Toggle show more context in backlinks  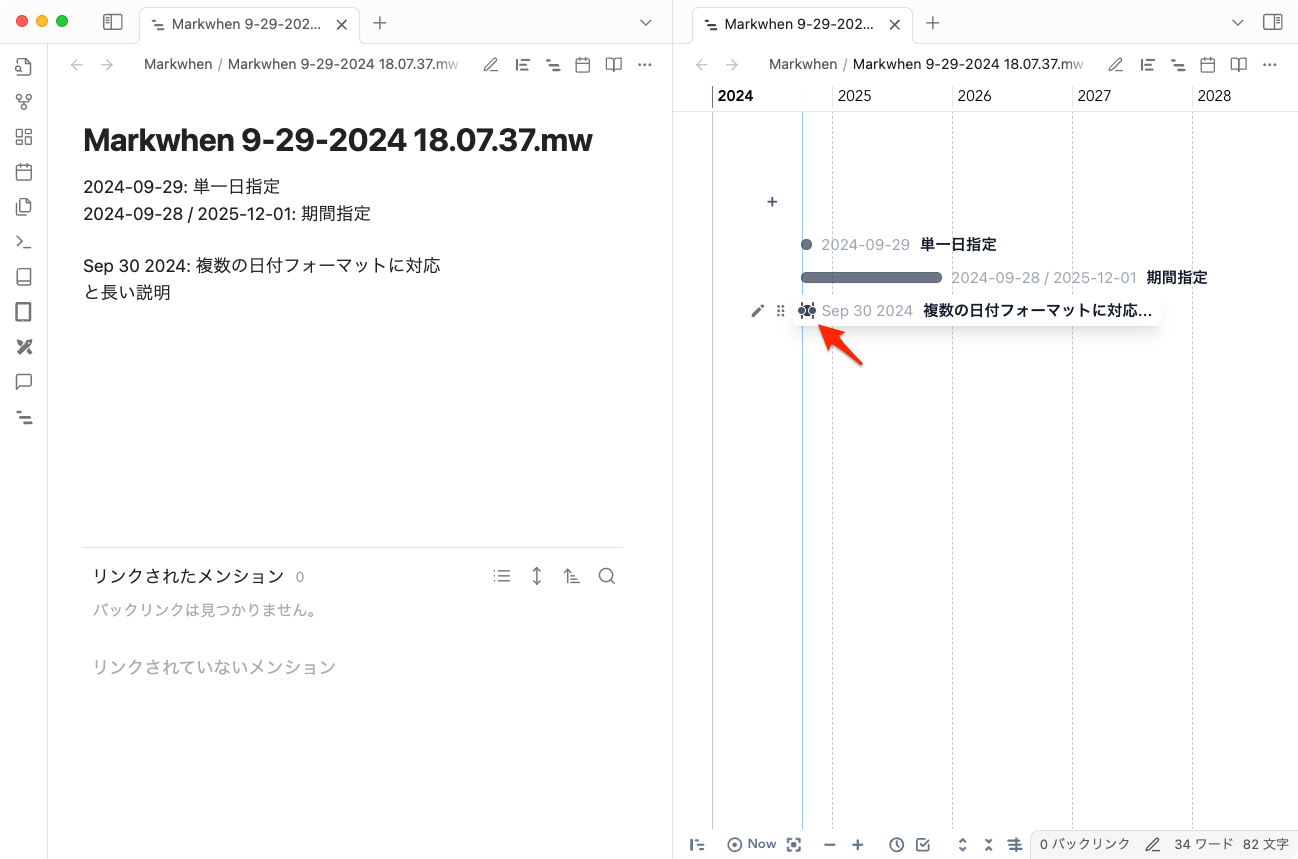[x=537, y=576]
